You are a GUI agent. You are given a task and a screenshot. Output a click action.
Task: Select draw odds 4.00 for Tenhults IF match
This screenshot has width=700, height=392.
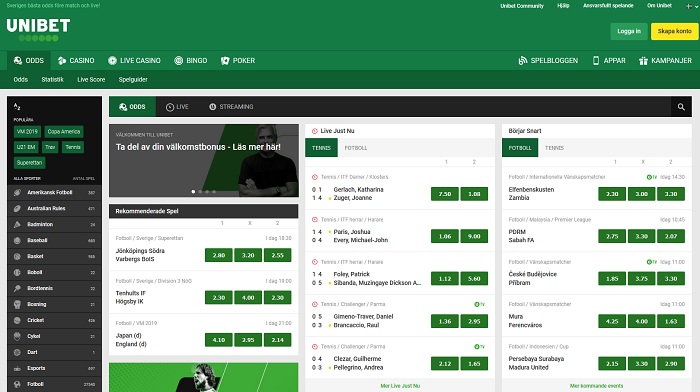tap(248, 297)
